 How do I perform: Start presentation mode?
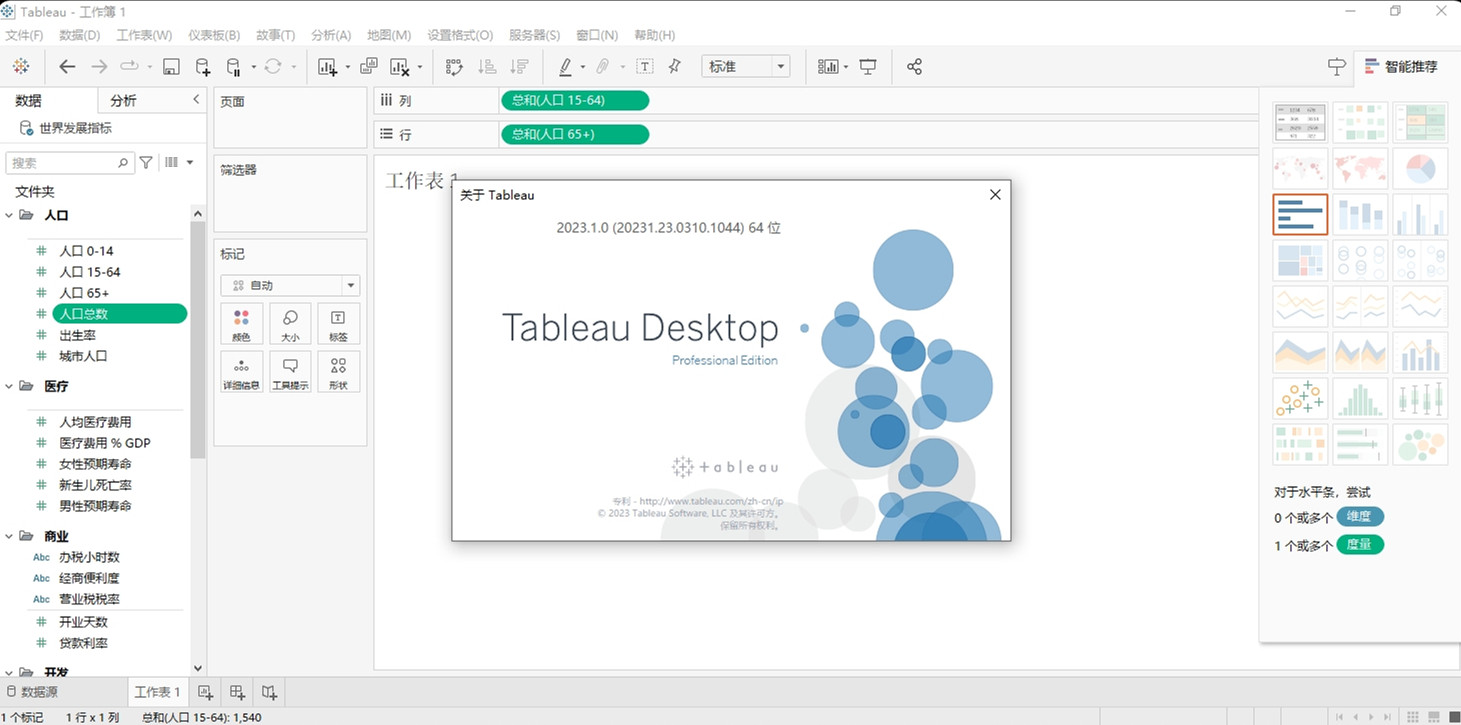tap(868, 67)
